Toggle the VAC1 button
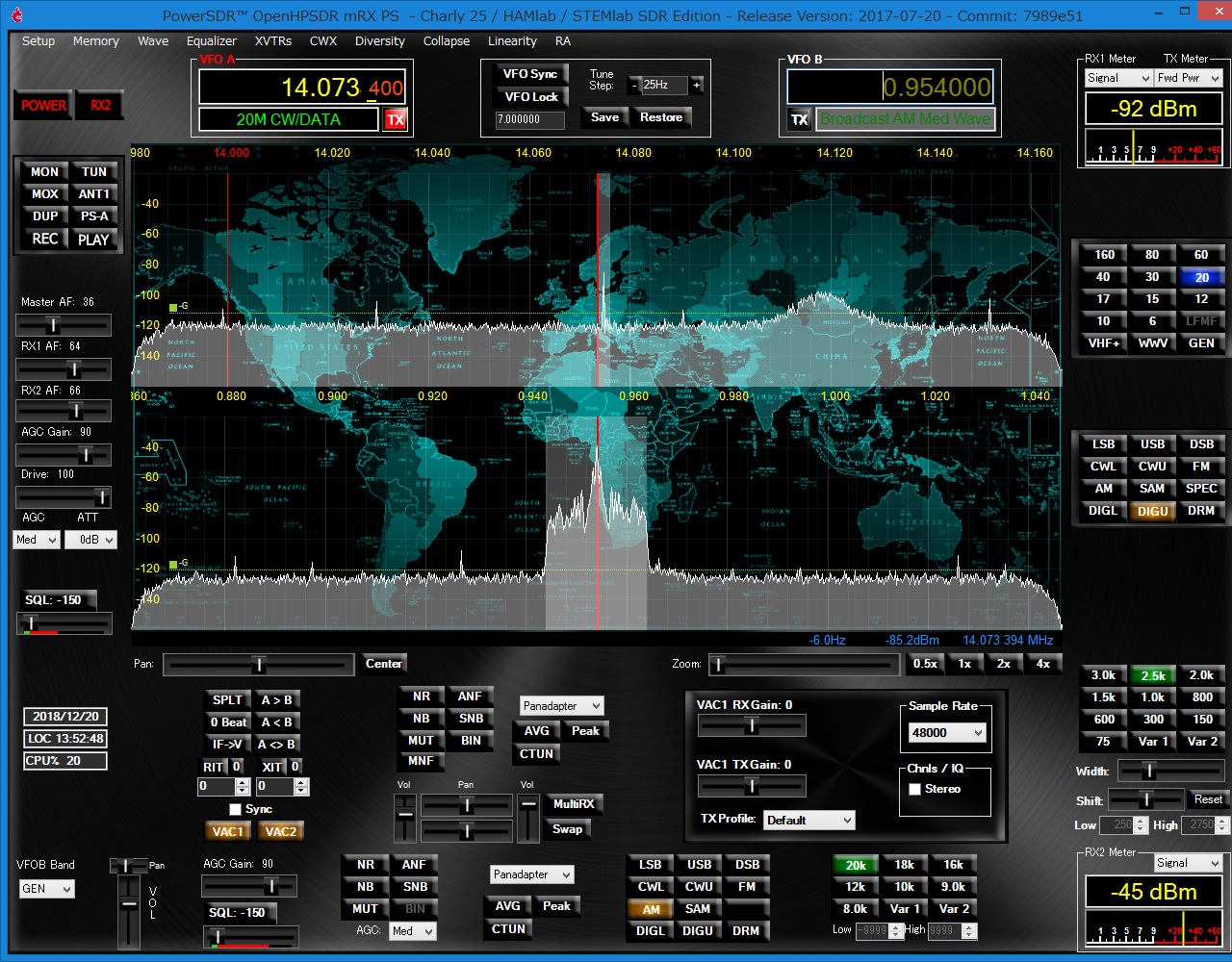The image size is (1232, 962). click(x=228, y=831)
